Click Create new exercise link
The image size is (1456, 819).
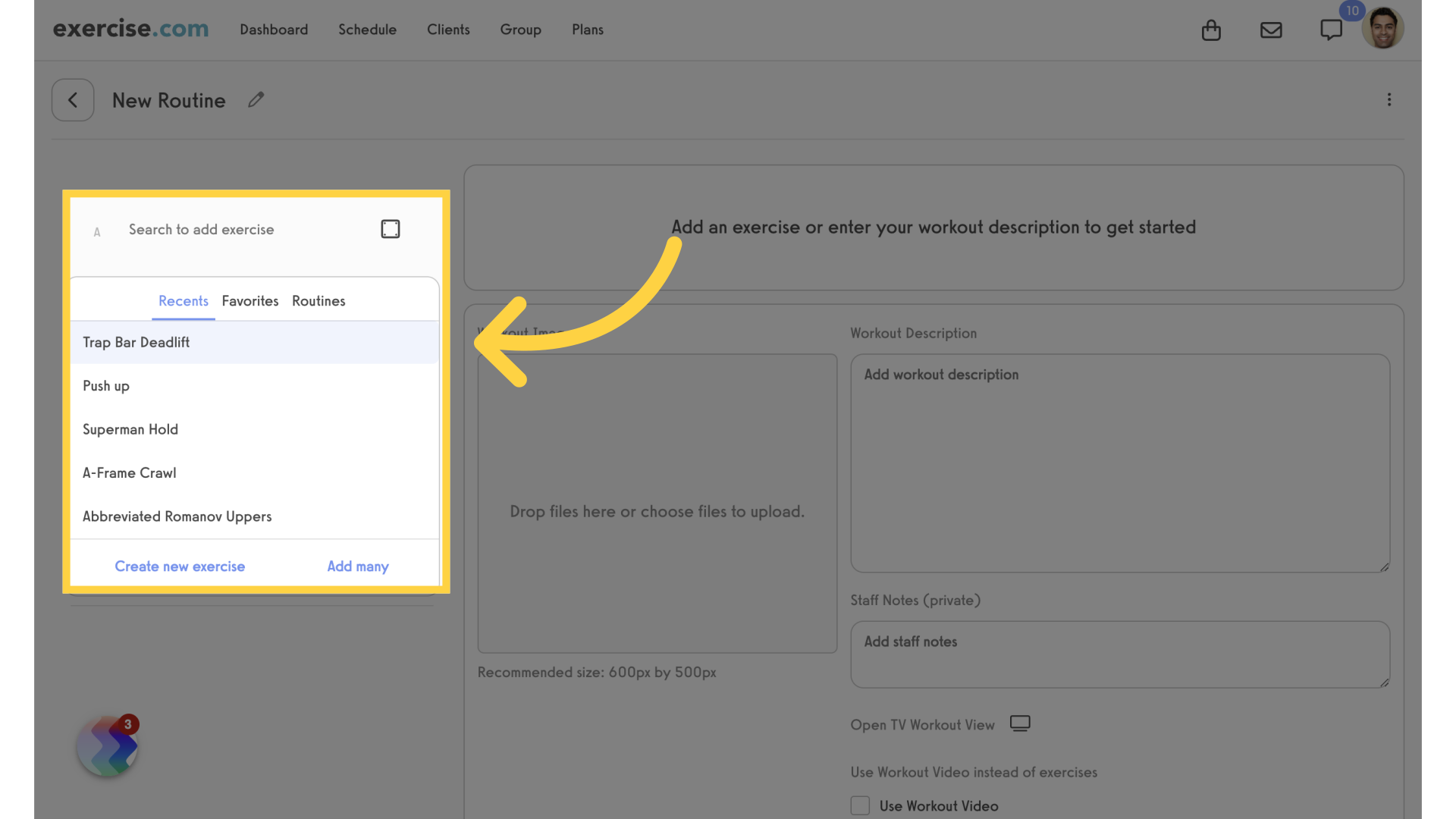180,566
